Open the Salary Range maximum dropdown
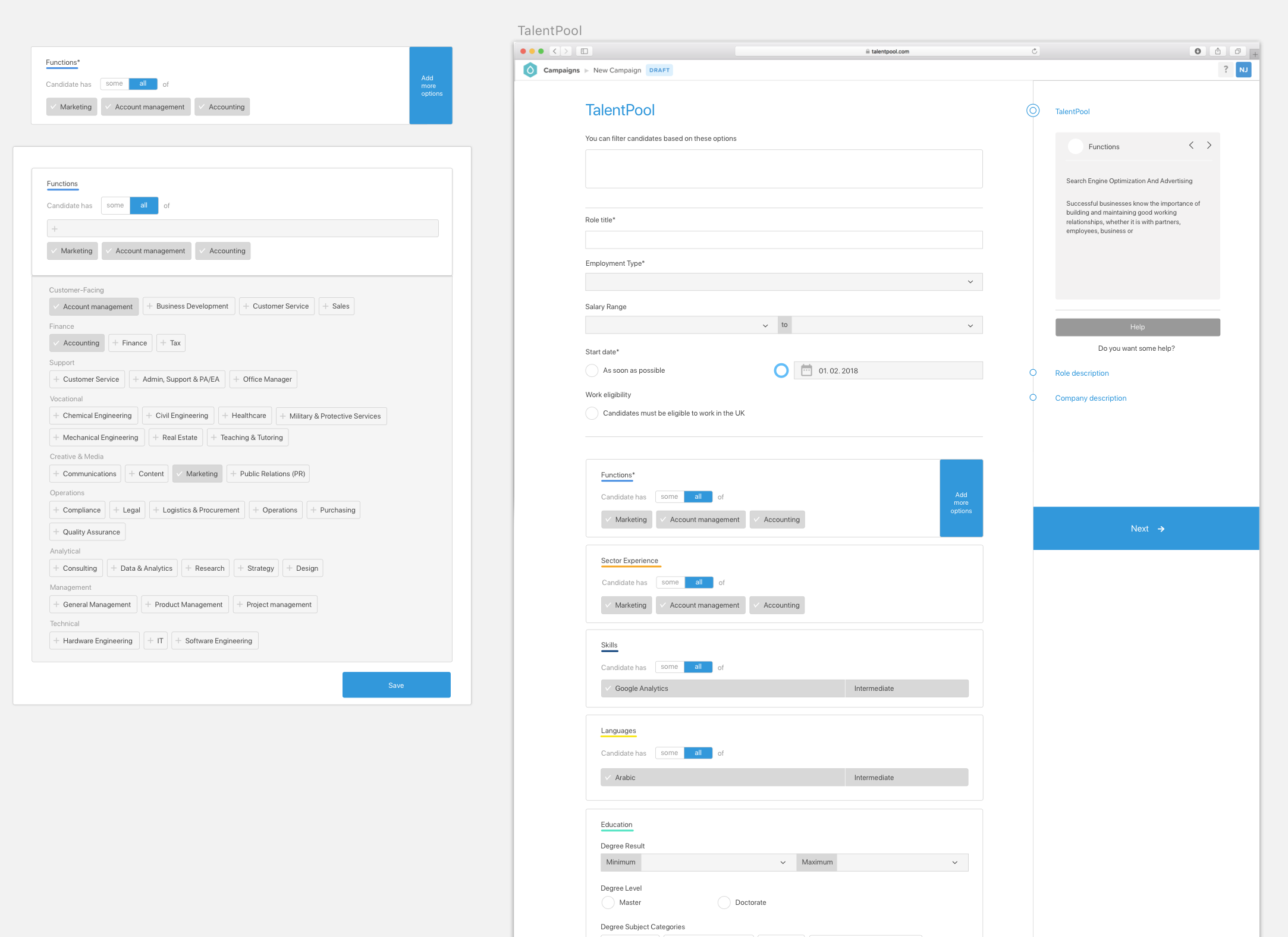This screenshot has height=937, width=1288. pos(887,325)
